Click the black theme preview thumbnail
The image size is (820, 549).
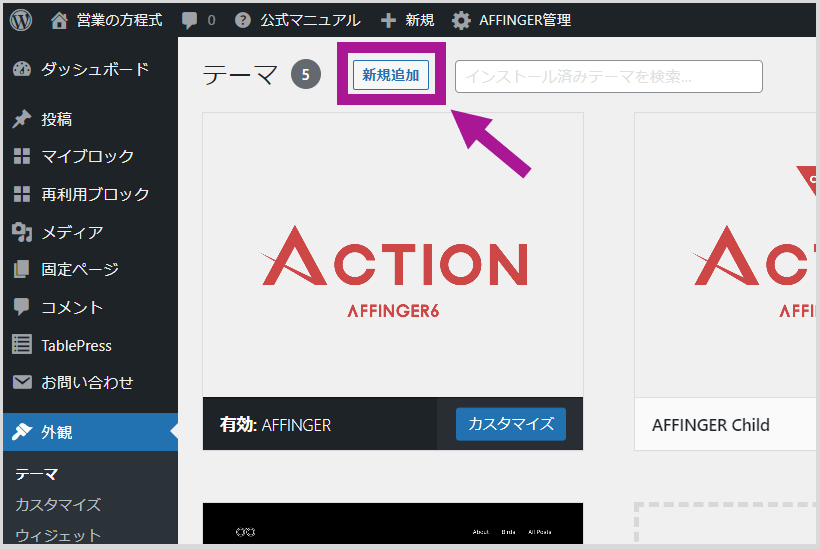(393, 523)
